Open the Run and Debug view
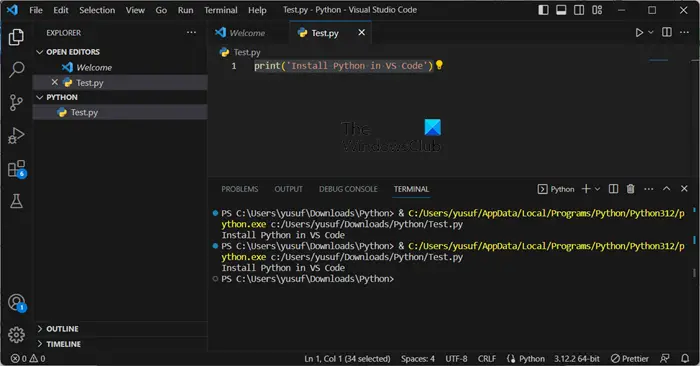This screenshot has height=366, width=700. coord(16,136)
